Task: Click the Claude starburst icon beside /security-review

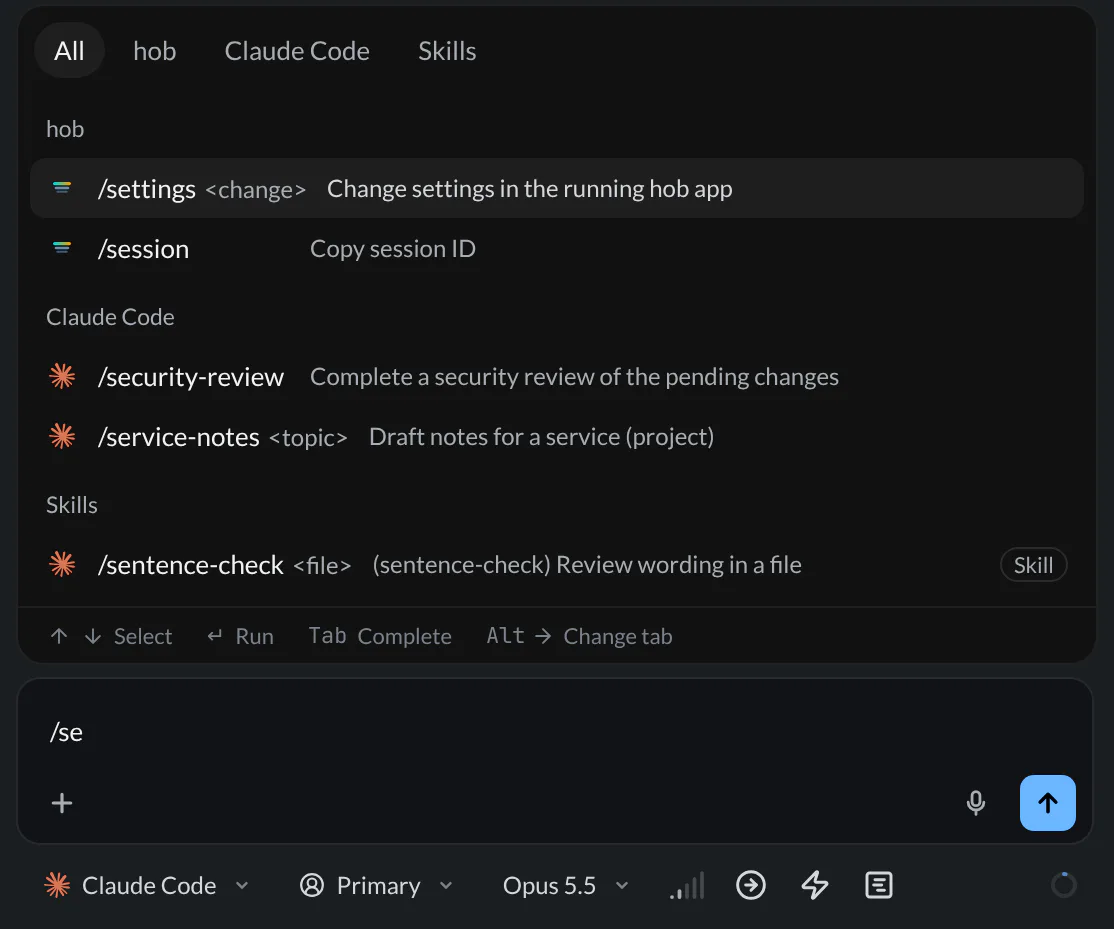Action: [x=62, y=376]
